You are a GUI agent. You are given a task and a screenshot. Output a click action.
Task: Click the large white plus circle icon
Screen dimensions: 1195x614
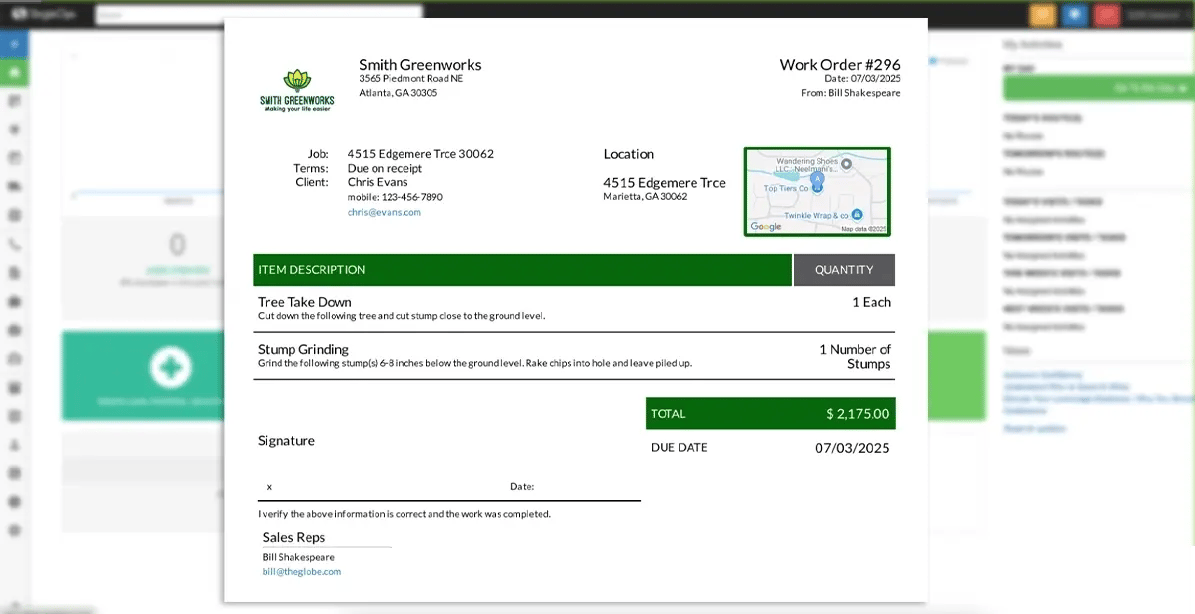(x=170, y=367)
